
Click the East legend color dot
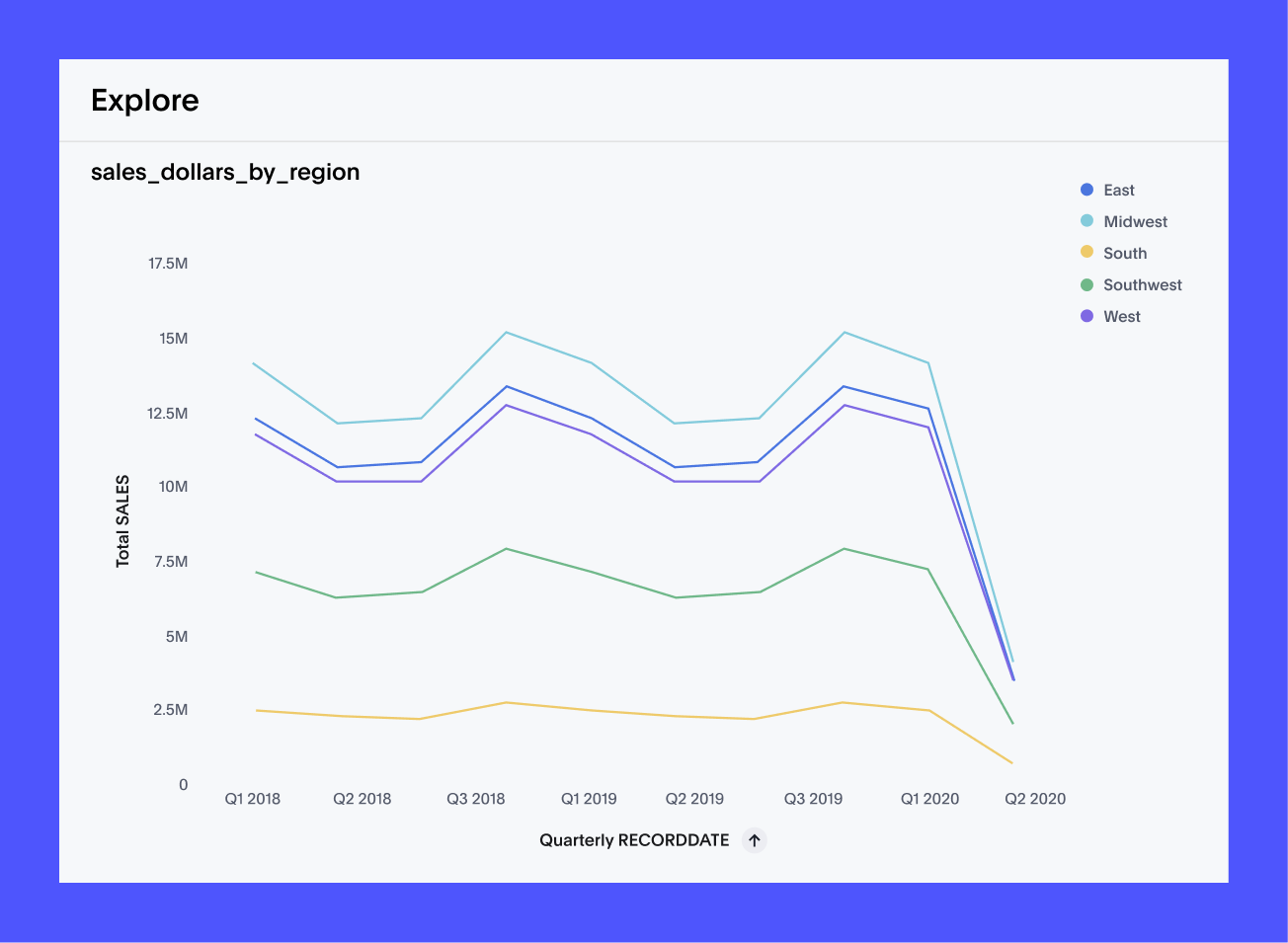[1087, 190]
